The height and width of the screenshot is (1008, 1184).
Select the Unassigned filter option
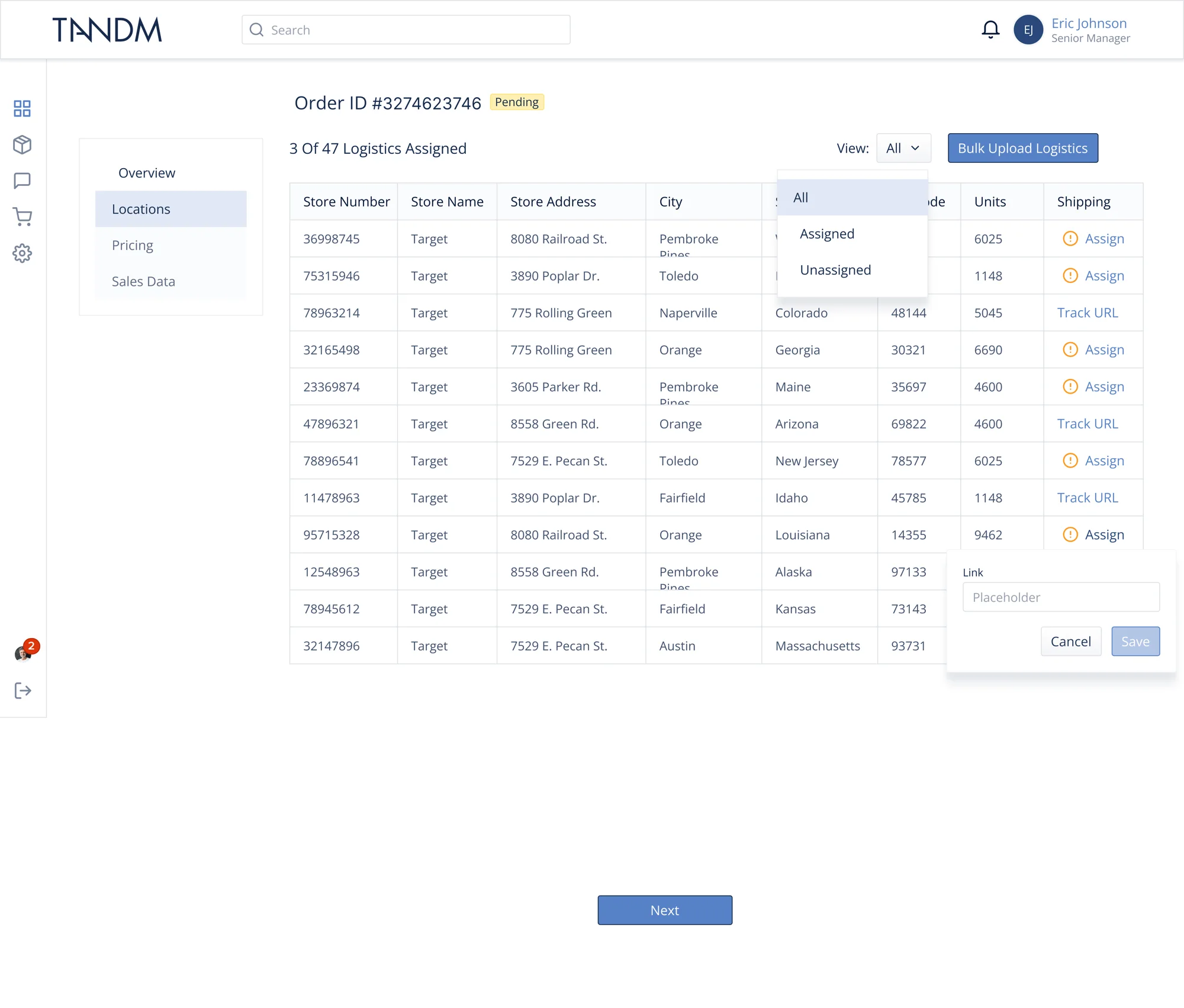pos(852,270)
